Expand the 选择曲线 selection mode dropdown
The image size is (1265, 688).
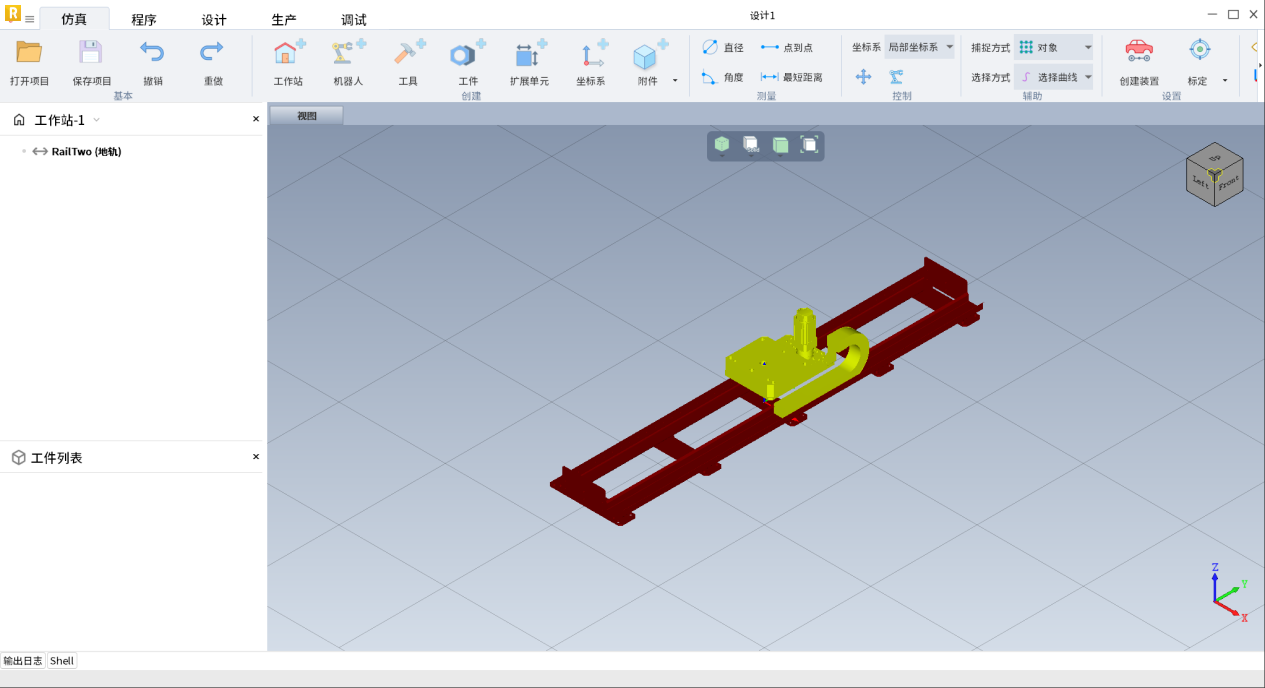click(1055, 77)
